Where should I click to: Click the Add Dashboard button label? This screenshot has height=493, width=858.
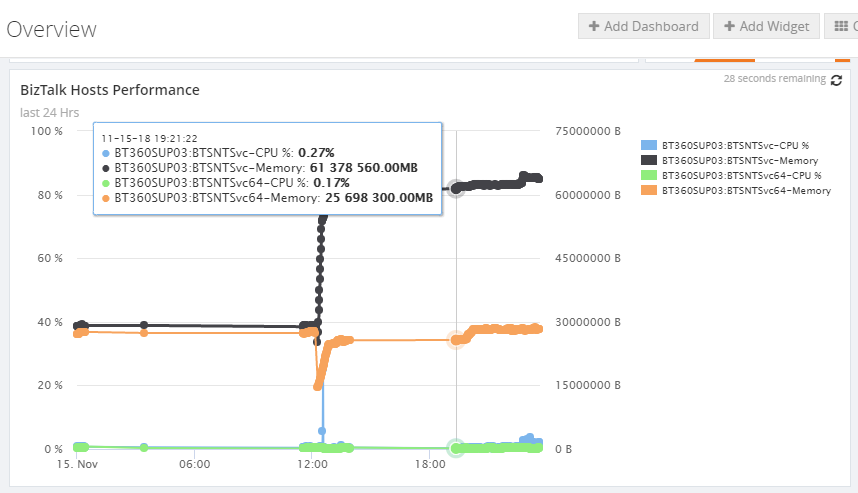[650, 26]
